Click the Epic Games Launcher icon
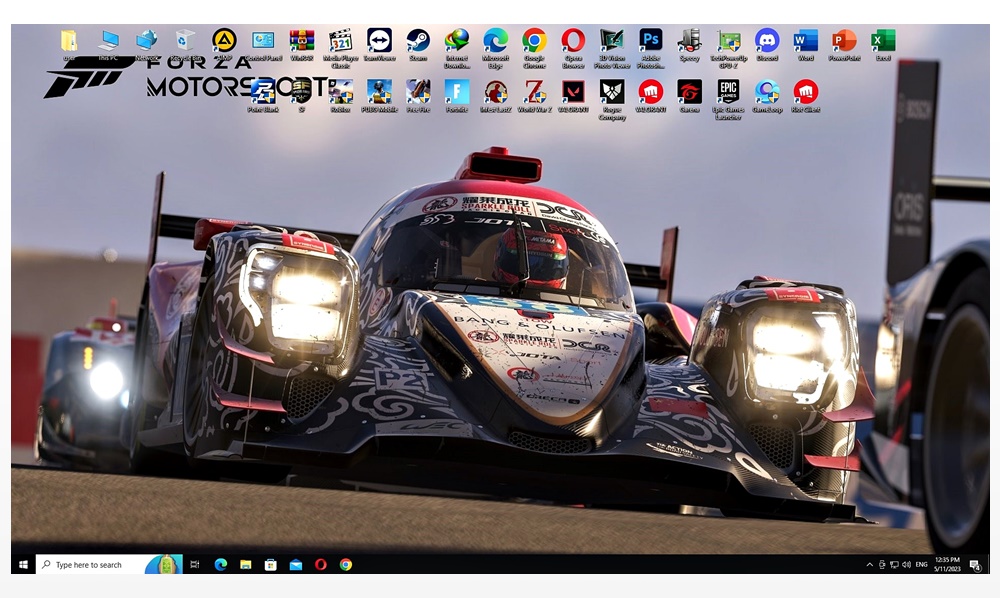Screen dimensions: 1000x598 (x=728, y=93)
